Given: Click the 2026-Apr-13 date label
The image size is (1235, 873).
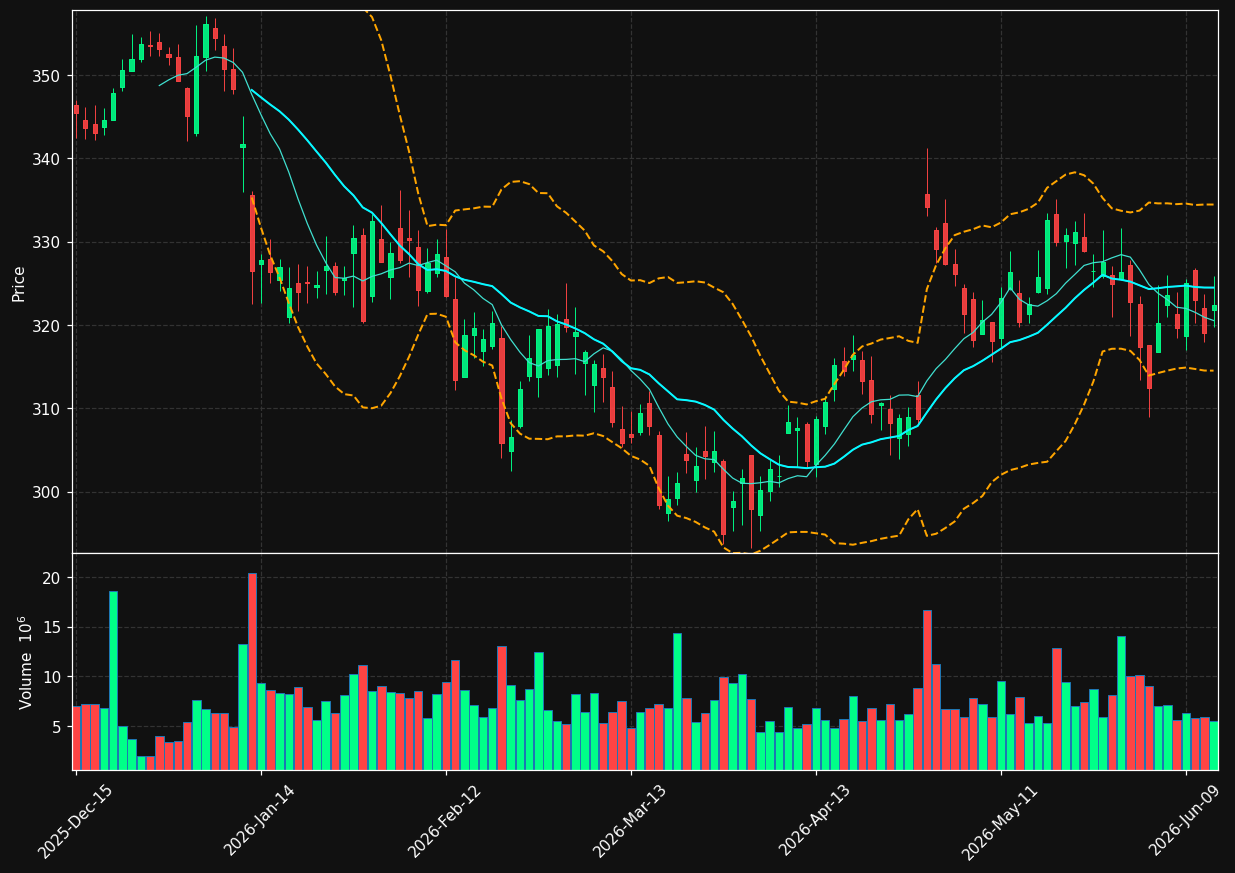Looking at the screenshot, I should (x=816, y=821).
